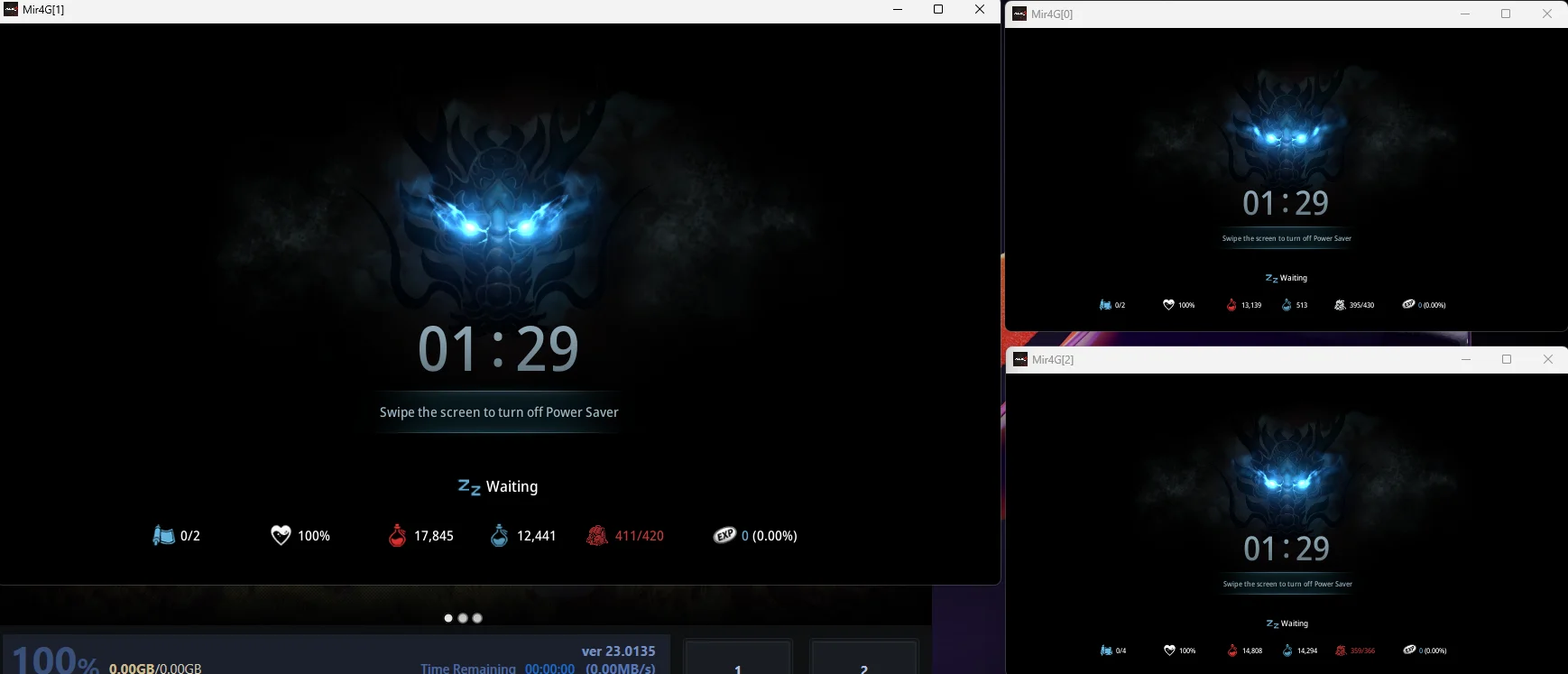Click the heart health icon in Mir4G[0]
Image resolution: width=1568 pixels, height=674 pixels.
pyautogui.click(x=1168, y=305)
